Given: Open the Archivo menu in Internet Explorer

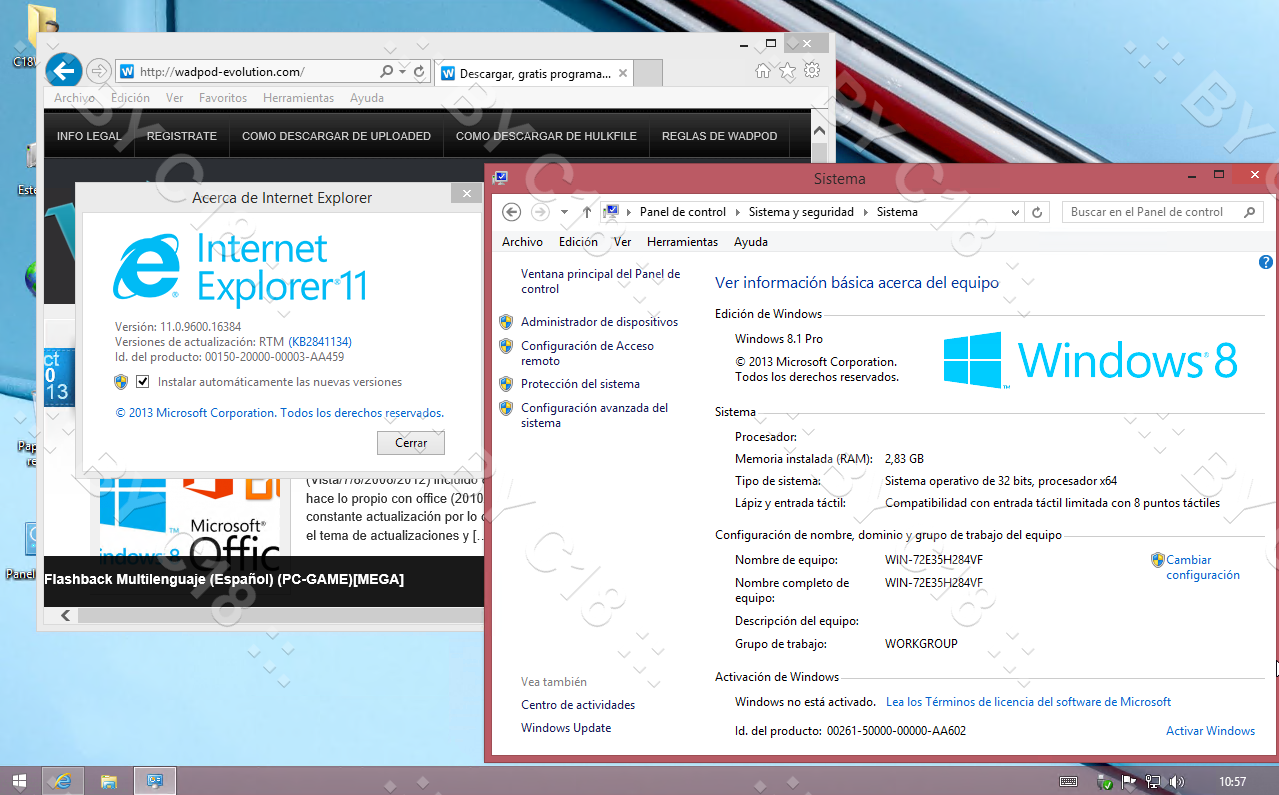Looking at the screenshot, I should [x=74, y=98].
